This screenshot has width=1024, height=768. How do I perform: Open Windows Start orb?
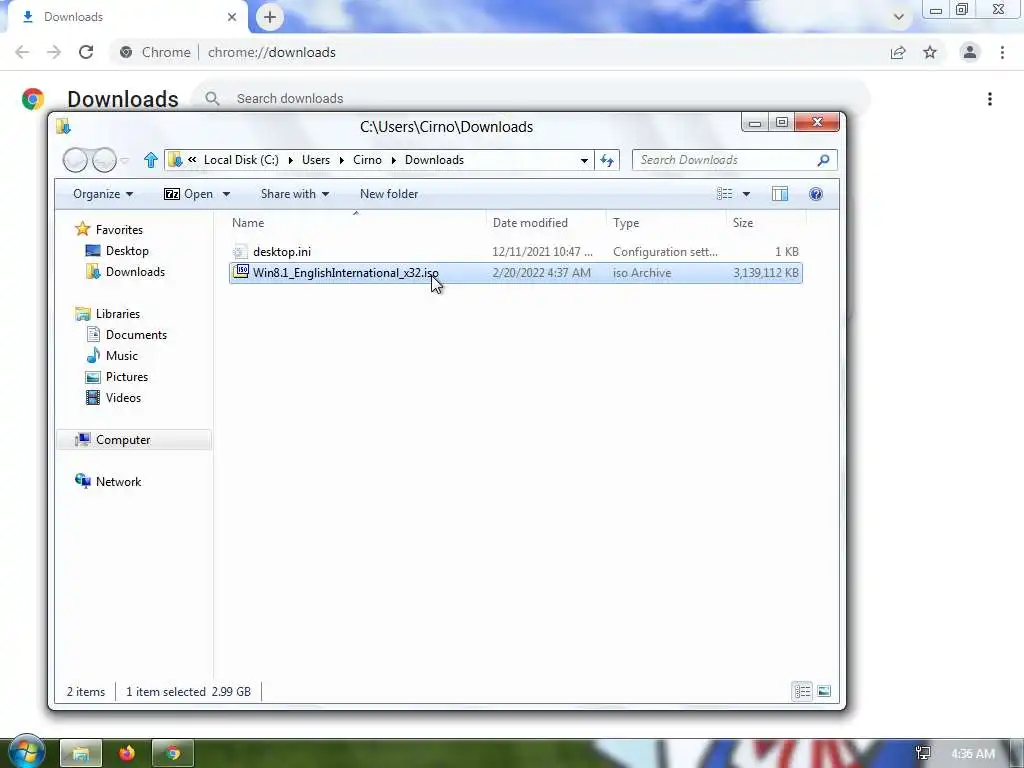(x=26, y=752)
